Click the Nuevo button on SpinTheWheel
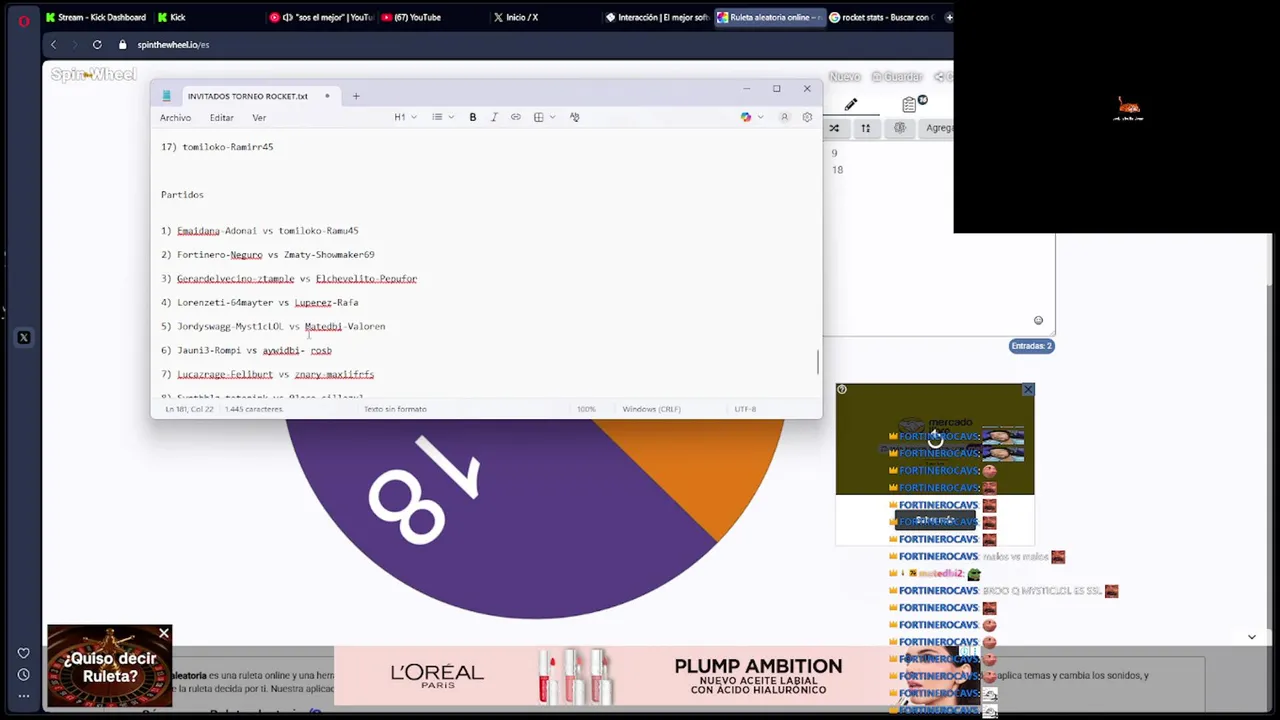Viewport: 1280px width, 720px height. [843, 77]
